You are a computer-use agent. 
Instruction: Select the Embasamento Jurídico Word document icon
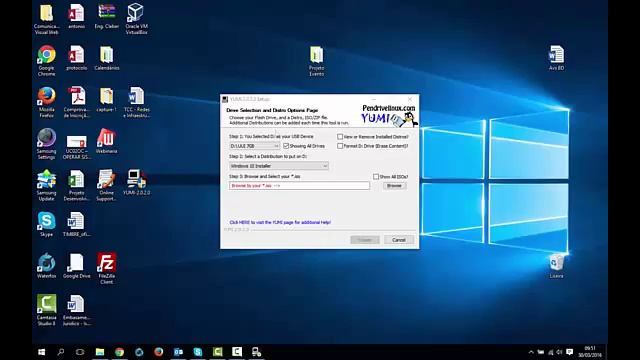[76, 310]
